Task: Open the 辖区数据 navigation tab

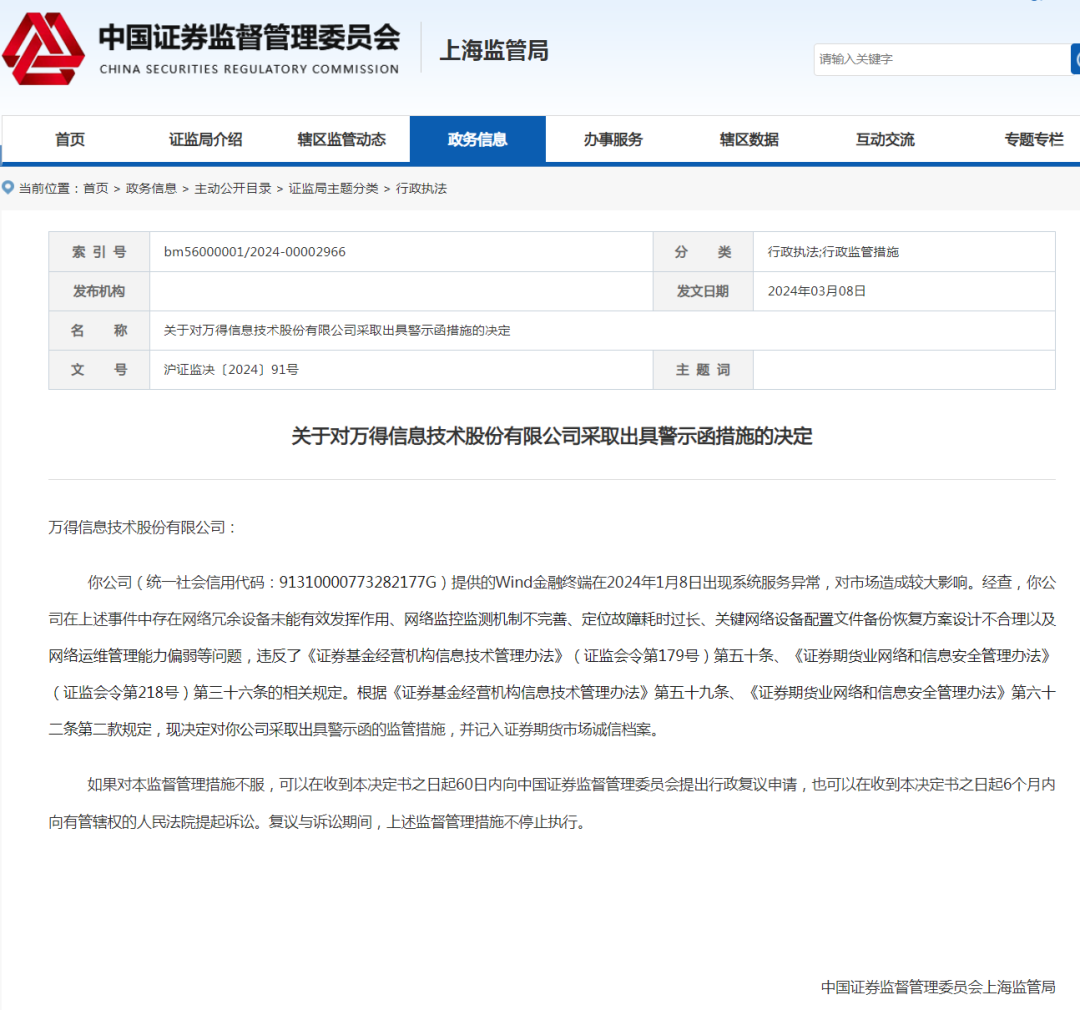Action: pos(749,139)
